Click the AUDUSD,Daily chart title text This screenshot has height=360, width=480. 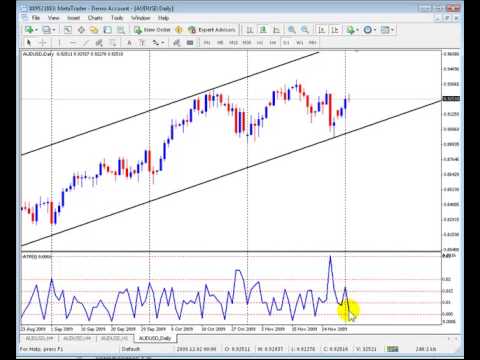38,54
